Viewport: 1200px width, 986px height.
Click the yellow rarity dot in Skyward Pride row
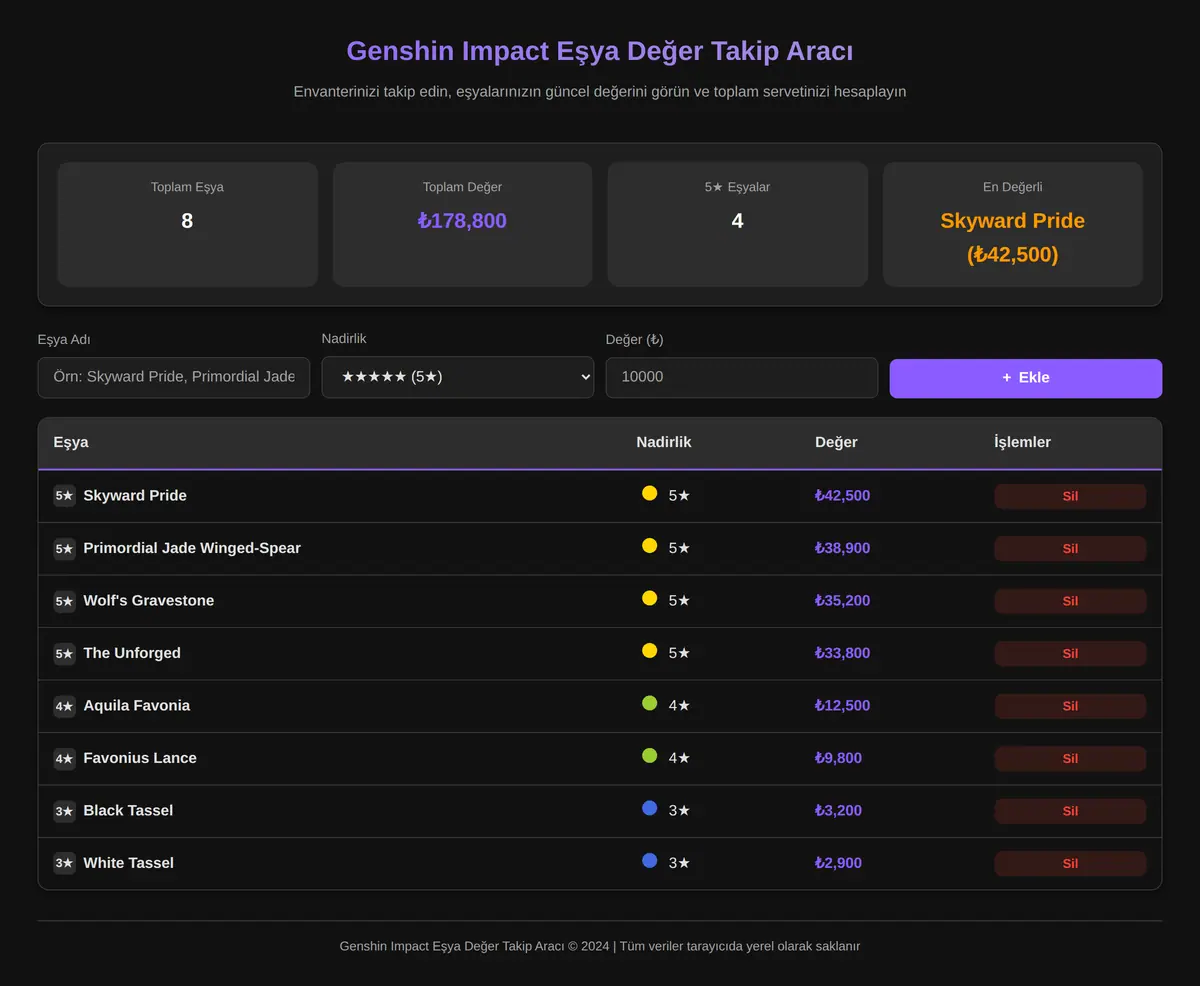[649, 493]
